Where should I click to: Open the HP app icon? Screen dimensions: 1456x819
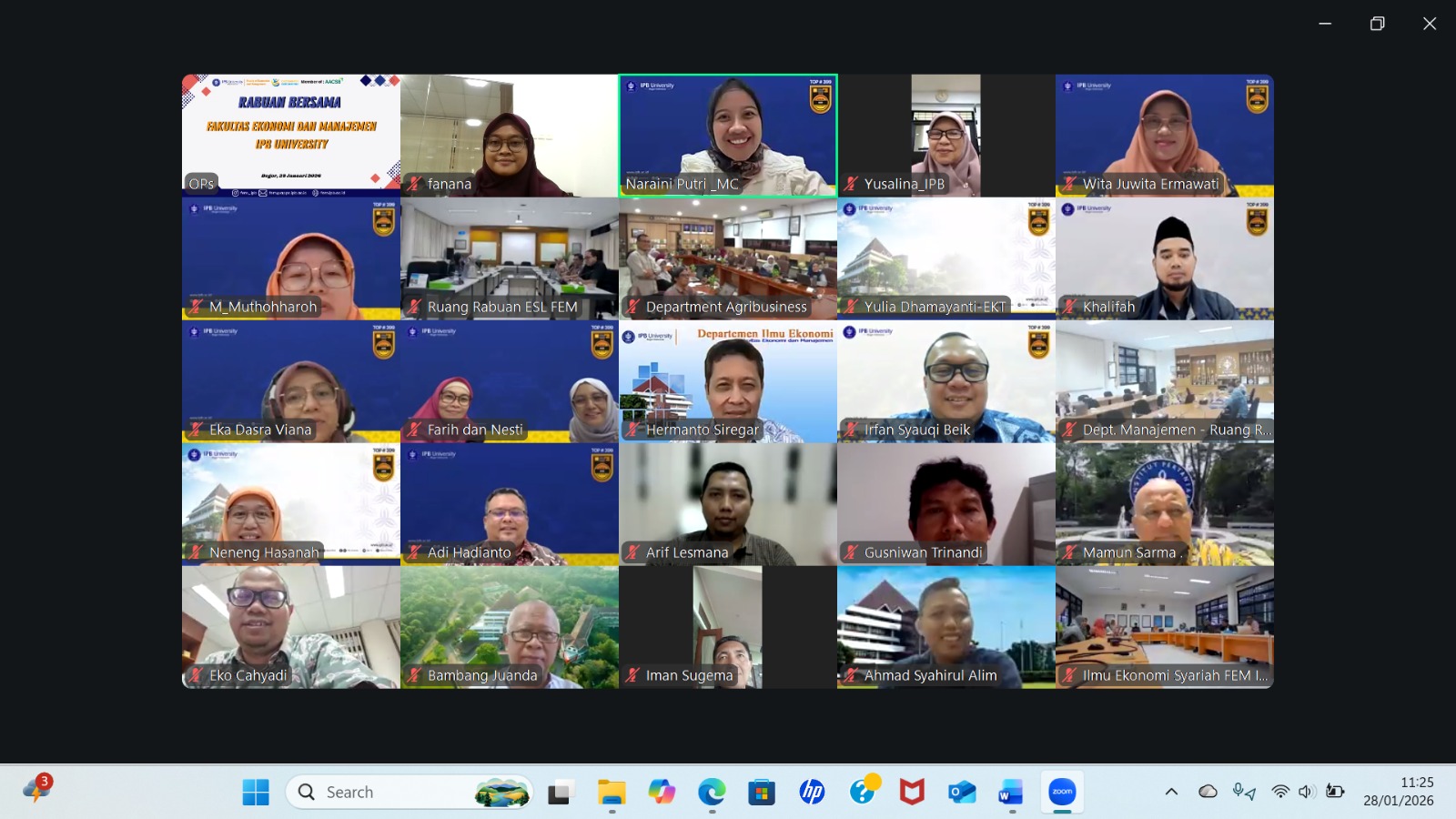[812, 792]
